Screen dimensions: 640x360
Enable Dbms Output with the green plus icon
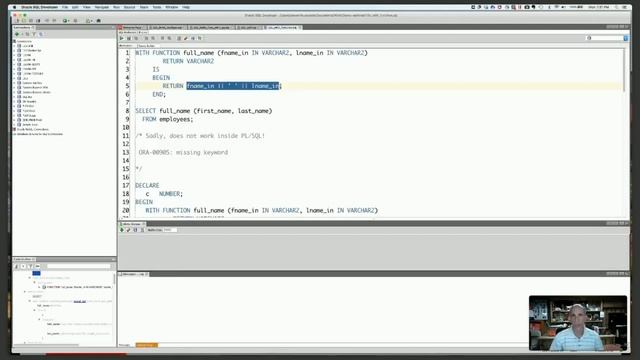(122, 230)
